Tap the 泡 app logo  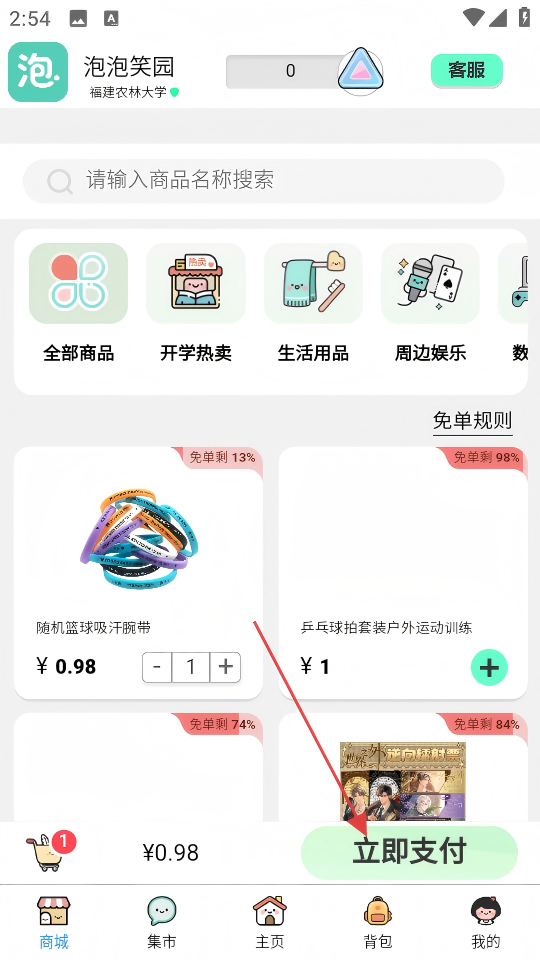[38, 72]
